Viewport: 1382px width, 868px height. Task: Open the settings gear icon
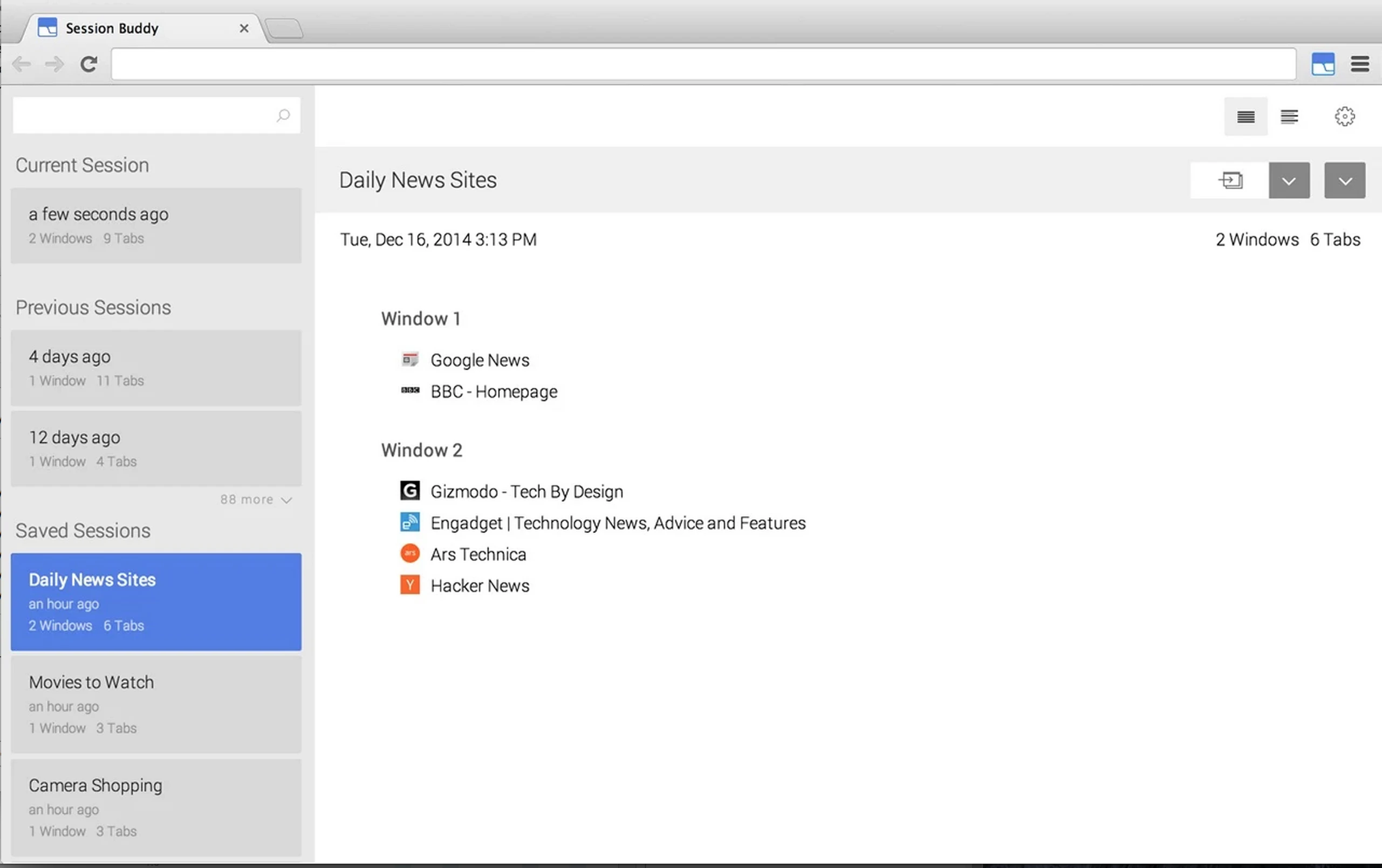(x=1344, y=116)
